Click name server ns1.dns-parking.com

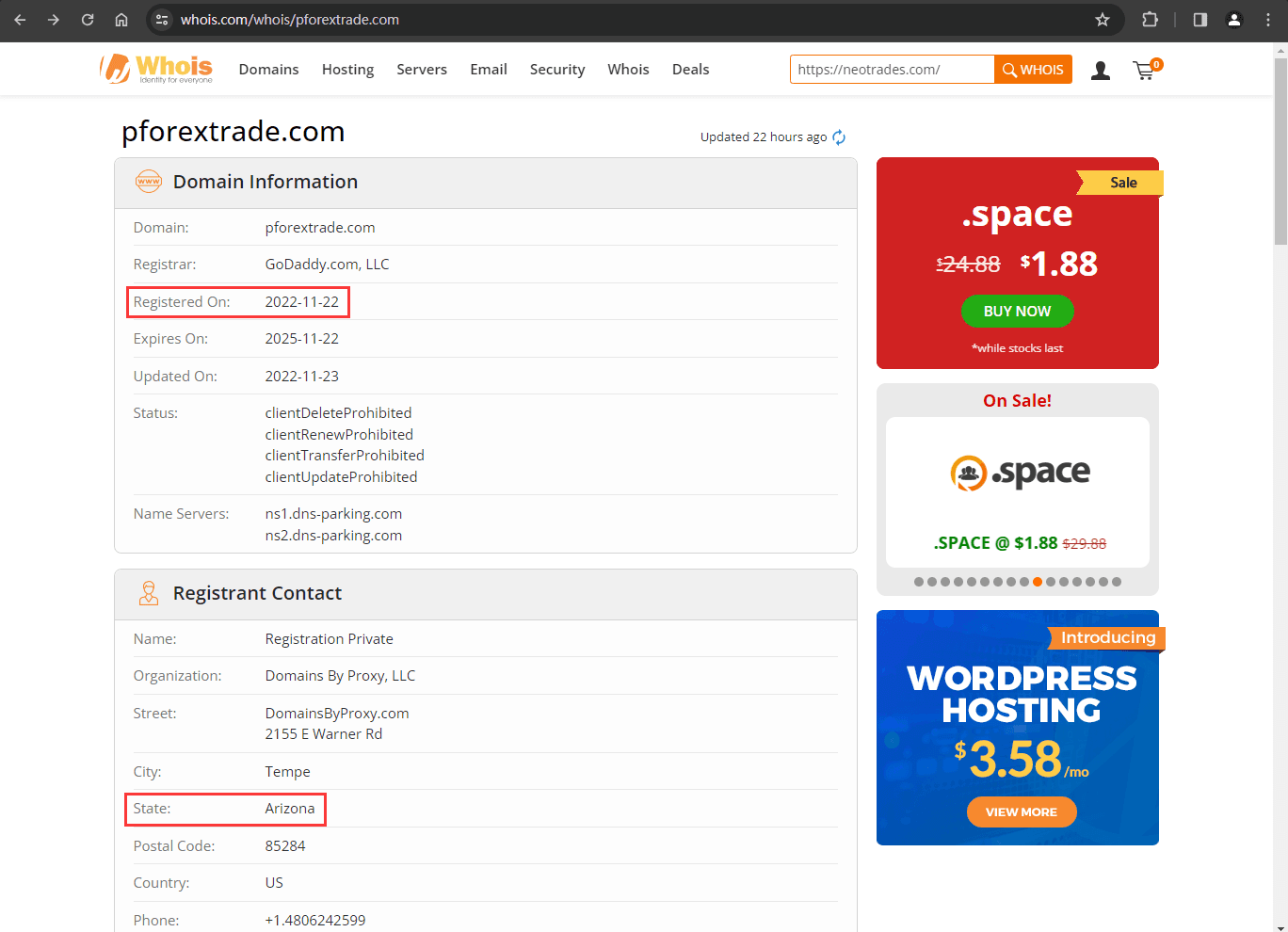coord(333,514)
